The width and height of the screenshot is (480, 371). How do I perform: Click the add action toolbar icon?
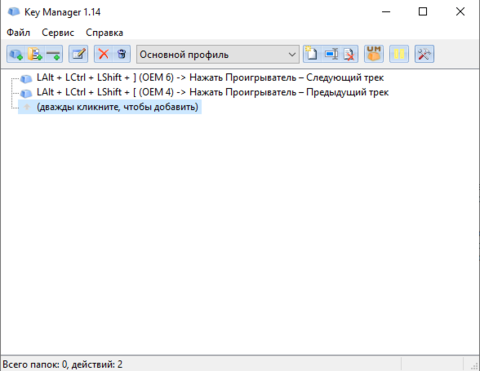coord(16,54)
